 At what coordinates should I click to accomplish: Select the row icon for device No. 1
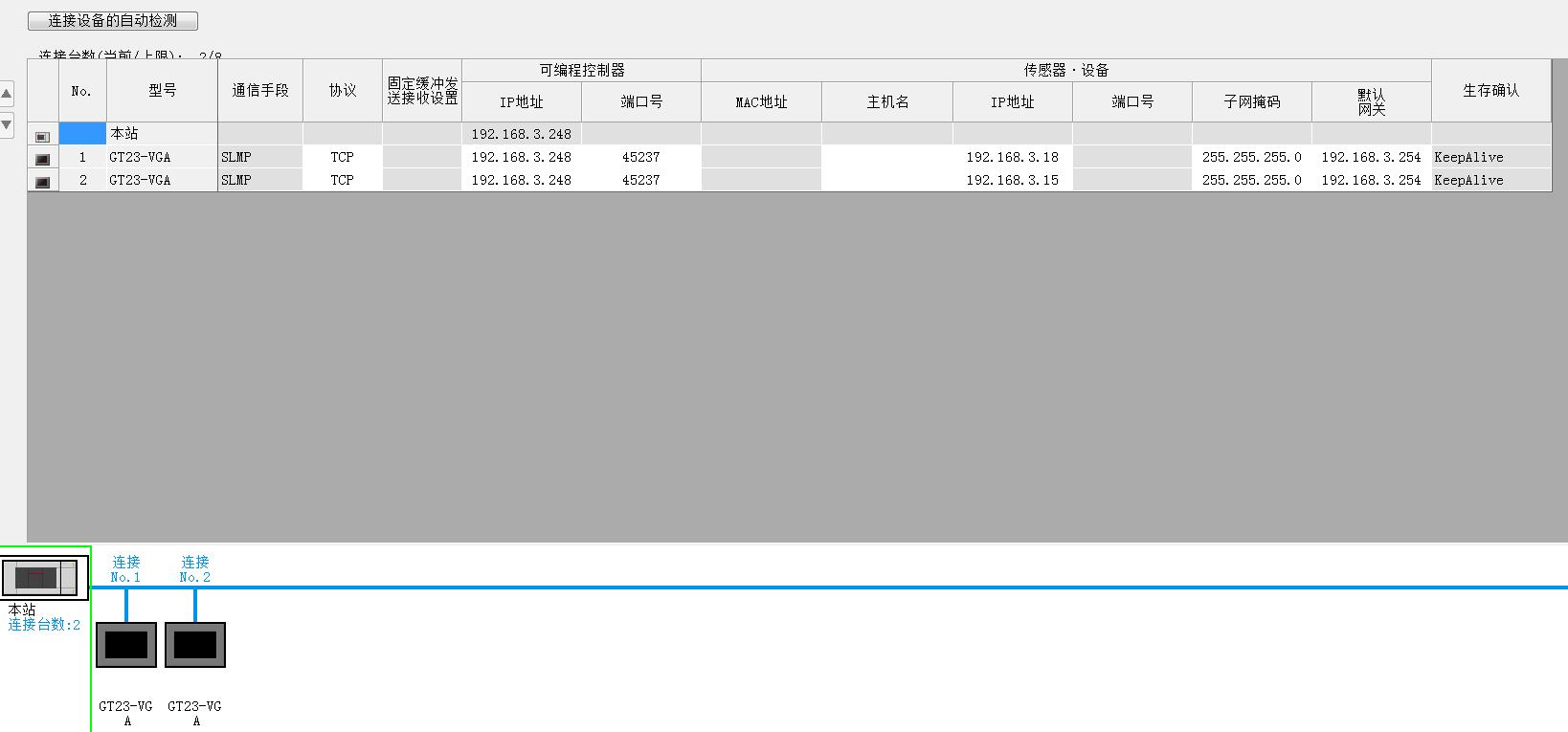(x=42, y=158)
